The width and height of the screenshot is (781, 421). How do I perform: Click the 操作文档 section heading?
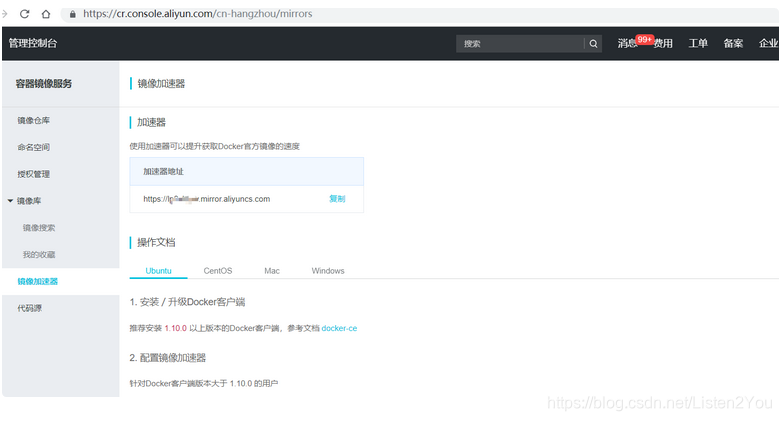click(156, 243)
